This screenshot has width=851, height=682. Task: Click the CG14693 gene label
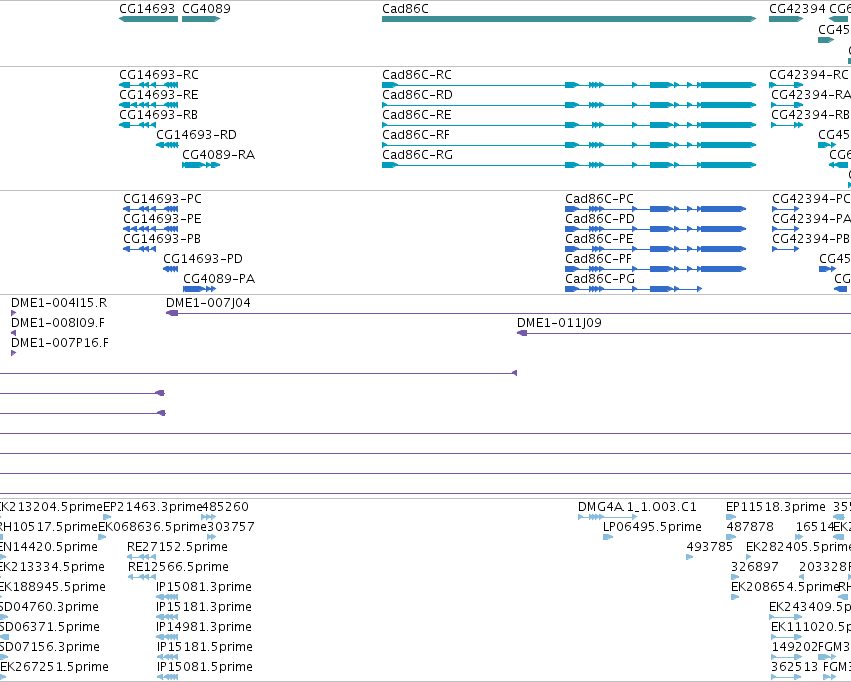[x=147, y=9]
